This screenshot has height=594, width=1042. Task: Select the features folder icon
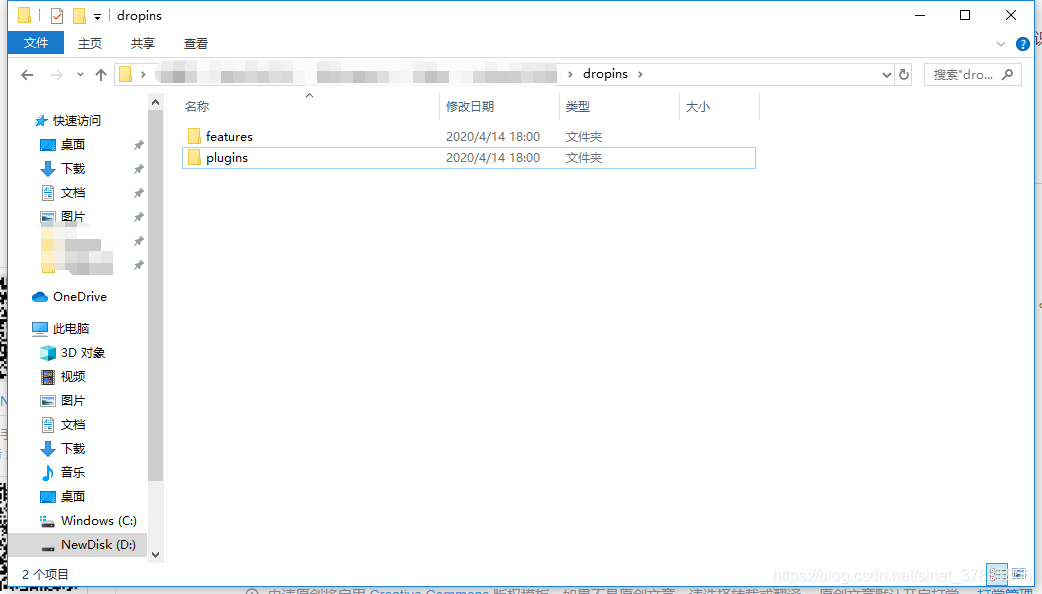pyautogui.click(x=194, y=136)
